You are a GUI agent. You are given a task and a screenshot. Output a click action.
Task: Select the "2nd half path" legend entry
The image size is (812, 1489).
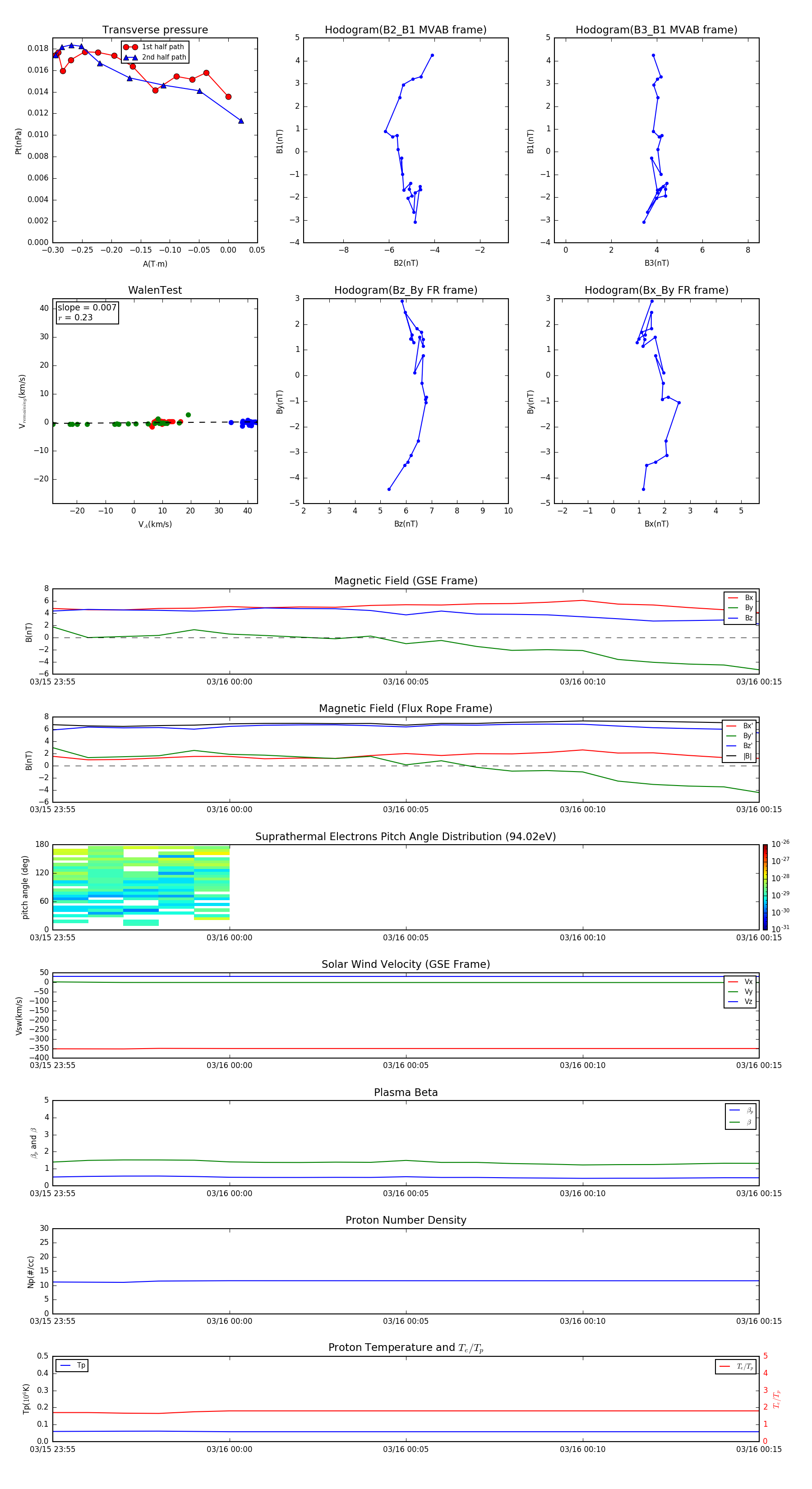[155, 57]
